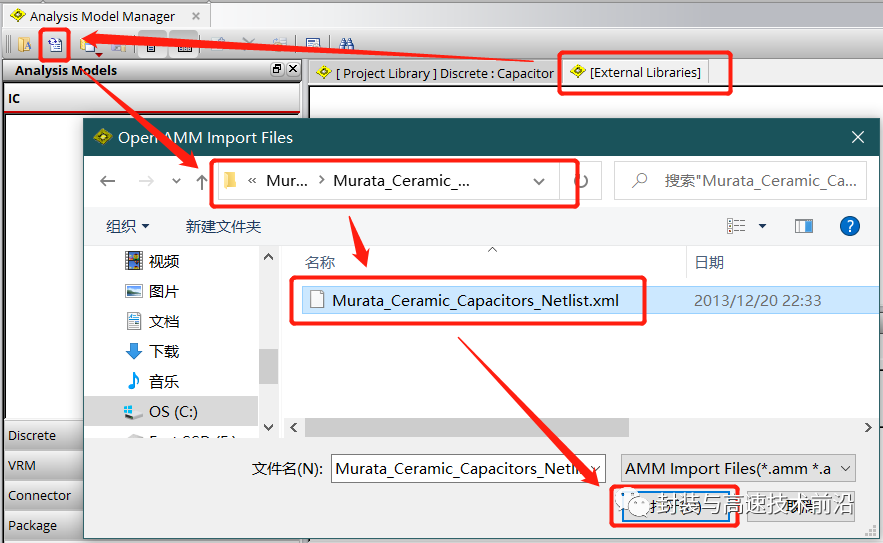
Task: Open AMM Import Files type dropdown
Action: point(738,469)
